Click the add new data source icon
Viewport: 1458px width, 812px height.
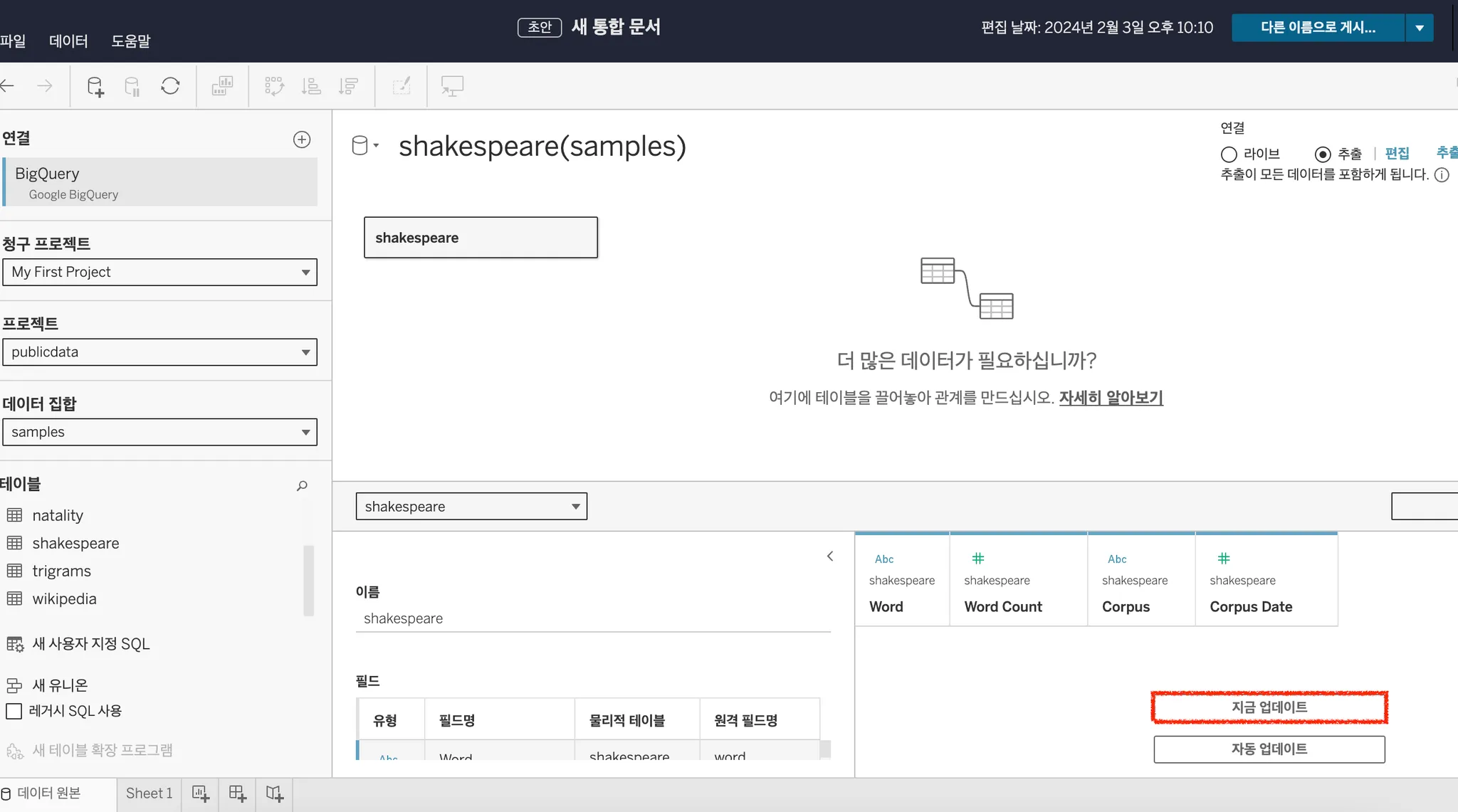95,87
